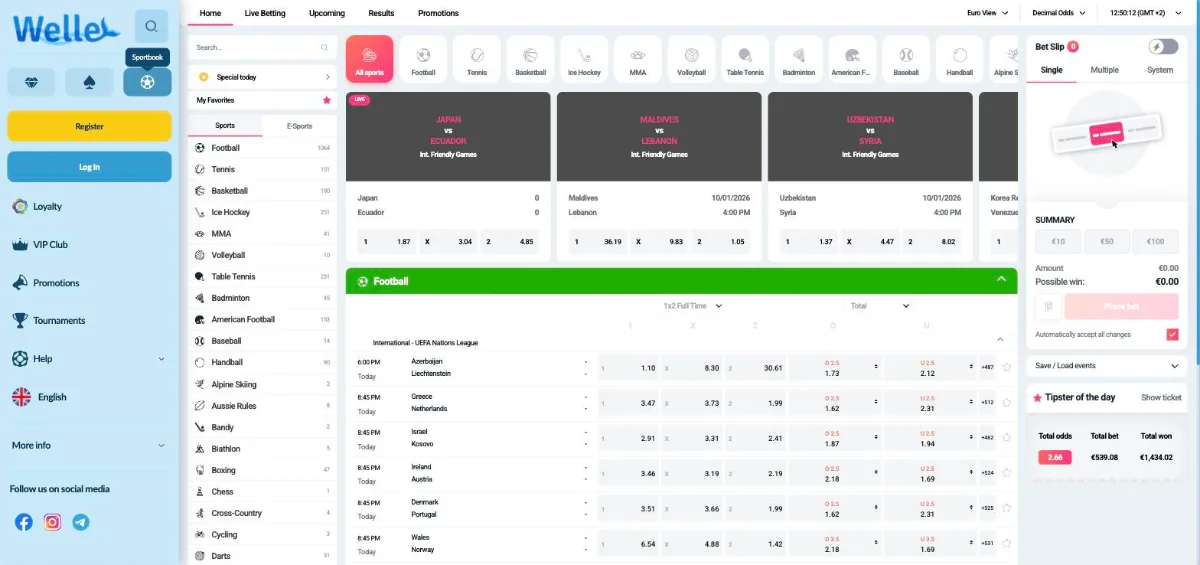
Task: Select the Tennis sport icon in the carousel
Action: tap(477, 59)
